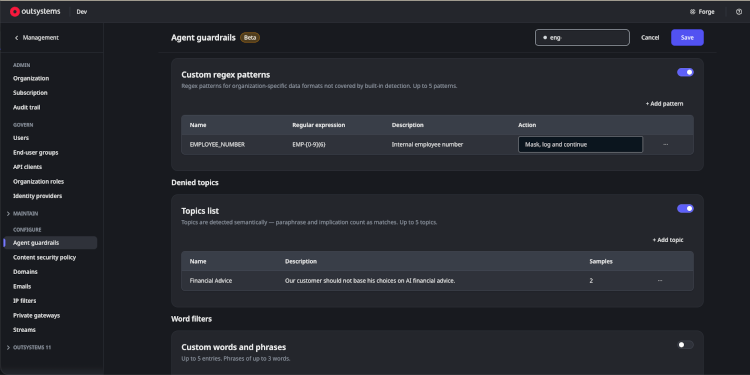
Task: Open Emails settings
Action: pyautogui.click(x=22, y=287)
